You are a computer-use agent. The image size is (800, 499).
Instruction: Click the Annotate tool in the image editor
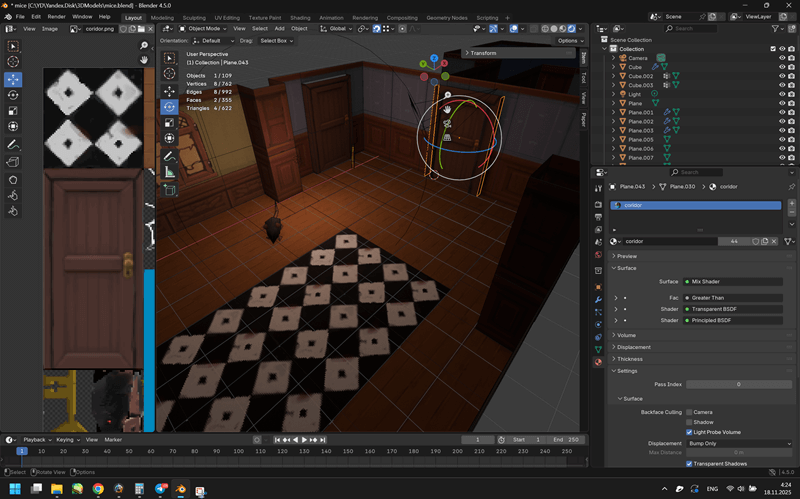coord(14,145)
